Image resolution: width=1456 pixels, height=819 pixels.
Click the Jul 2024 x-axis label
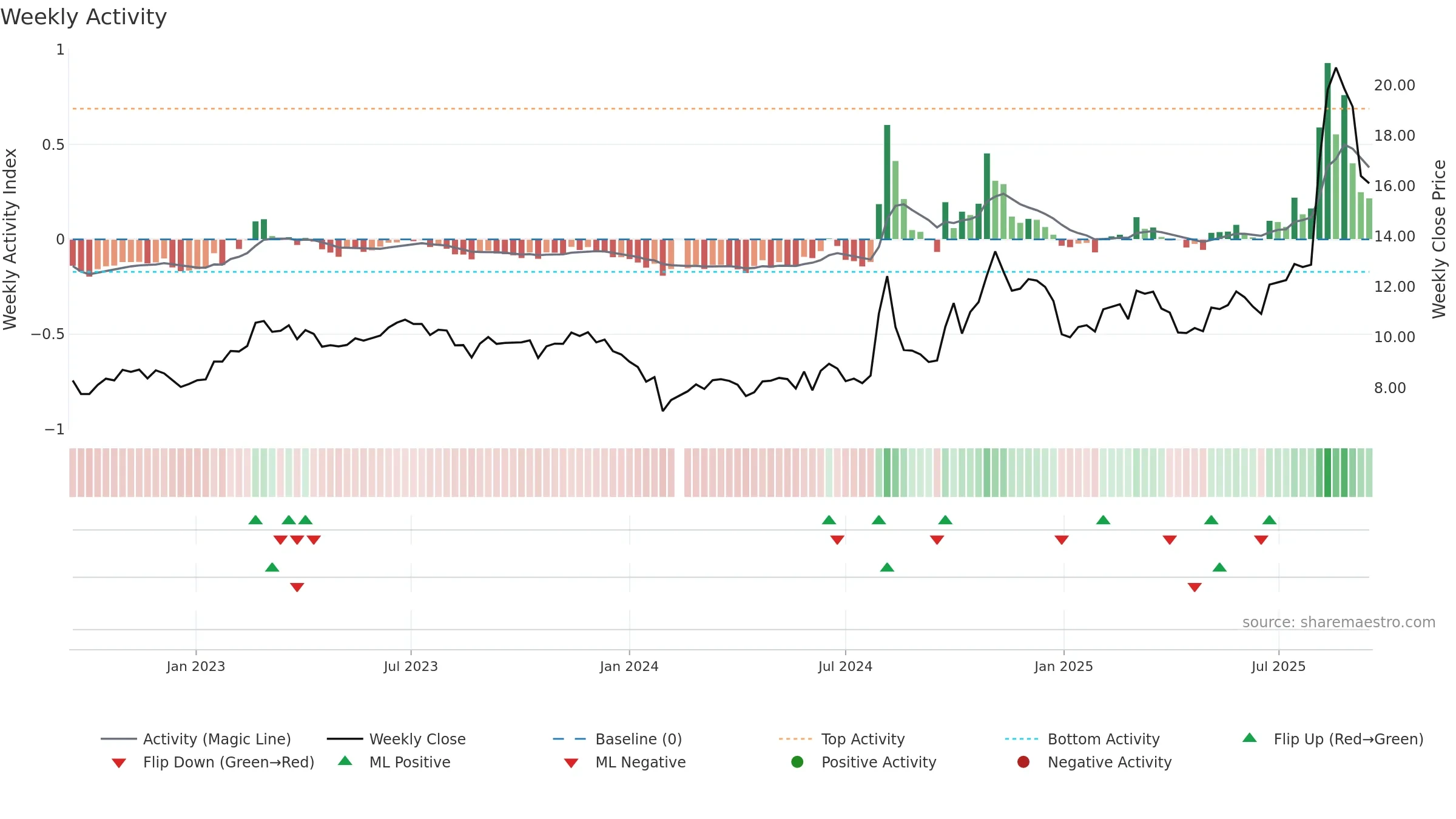click(845, 666)
